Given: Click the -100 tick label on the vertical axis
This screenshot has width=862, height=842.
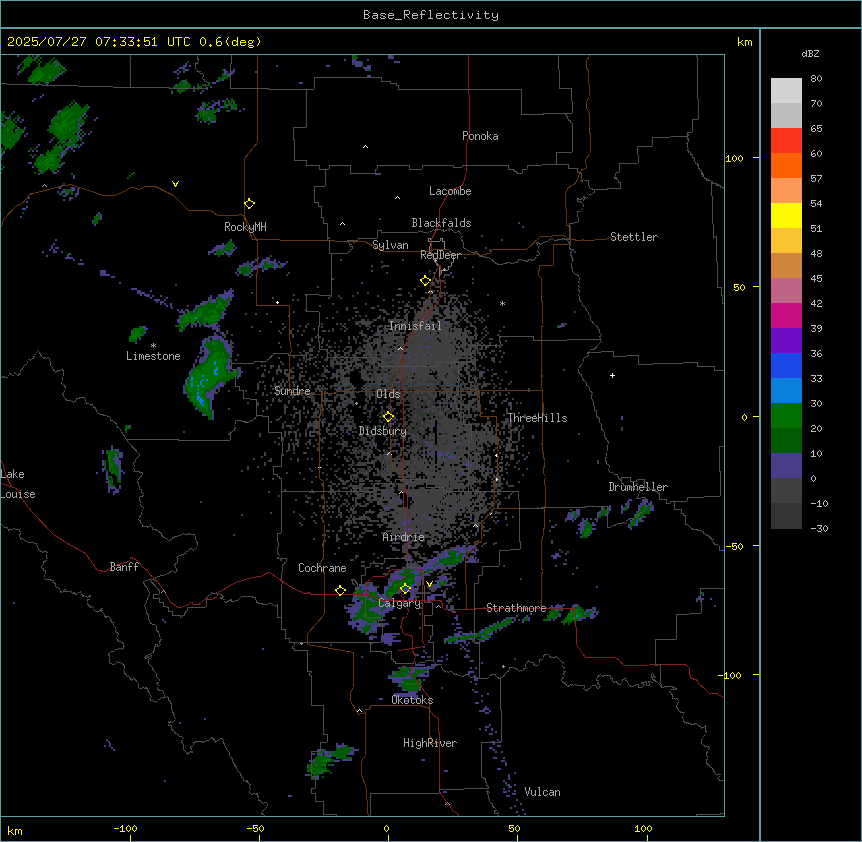Looking at the screenshot, I should click(x=731, y=675).
